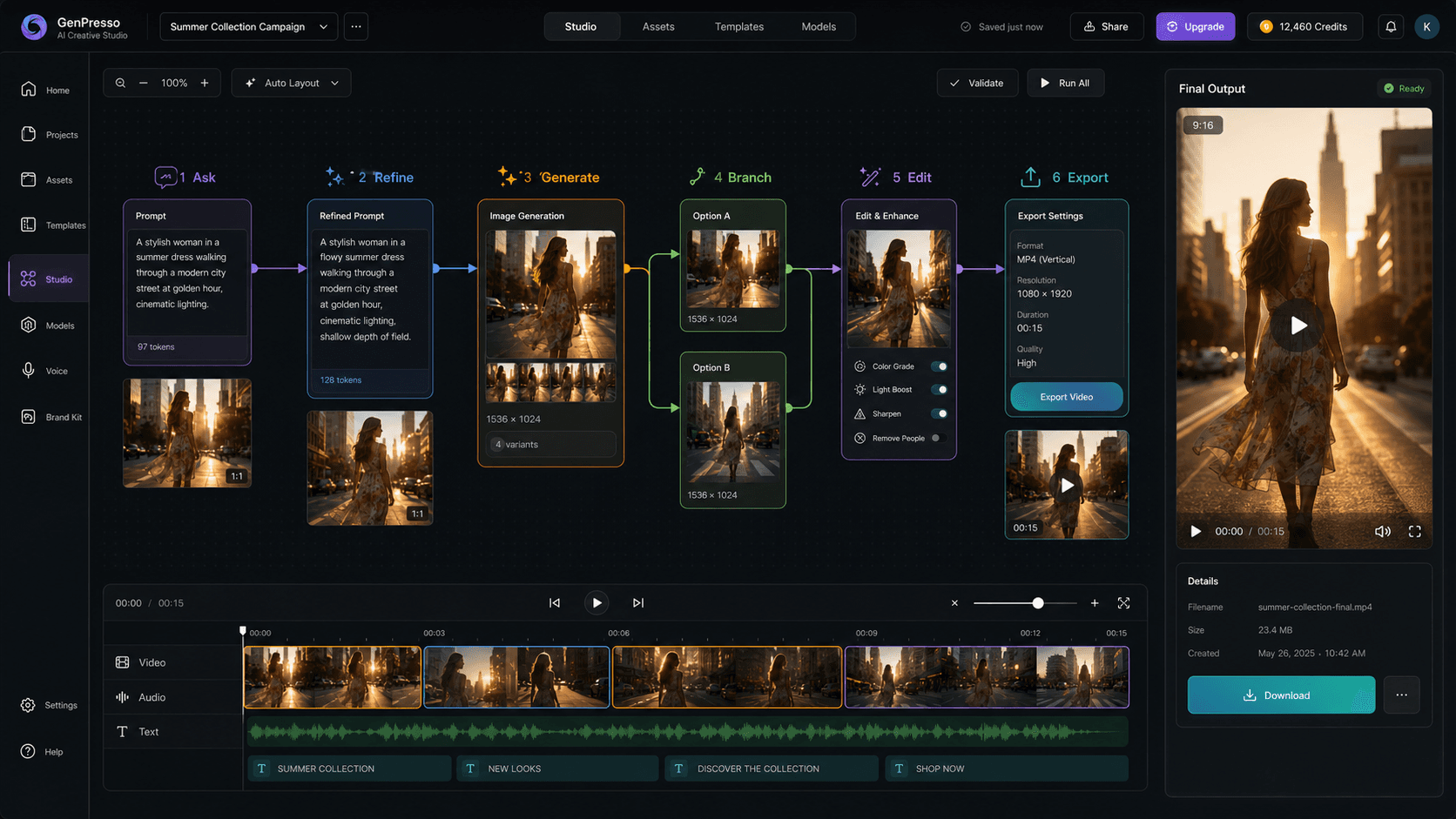This screenshot has height=819, width=1456.
Task: Select the NEW LOOKS text clip
Action: [557, 769]
